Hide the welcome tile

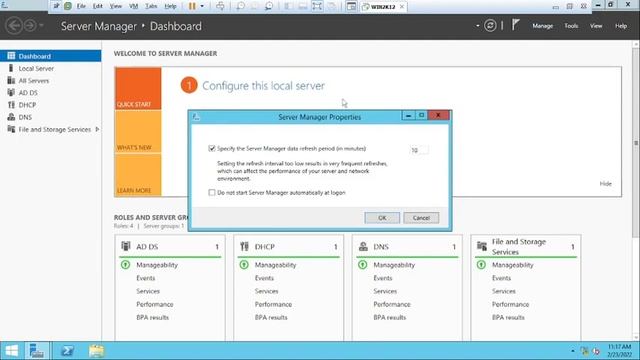(605, 184)
